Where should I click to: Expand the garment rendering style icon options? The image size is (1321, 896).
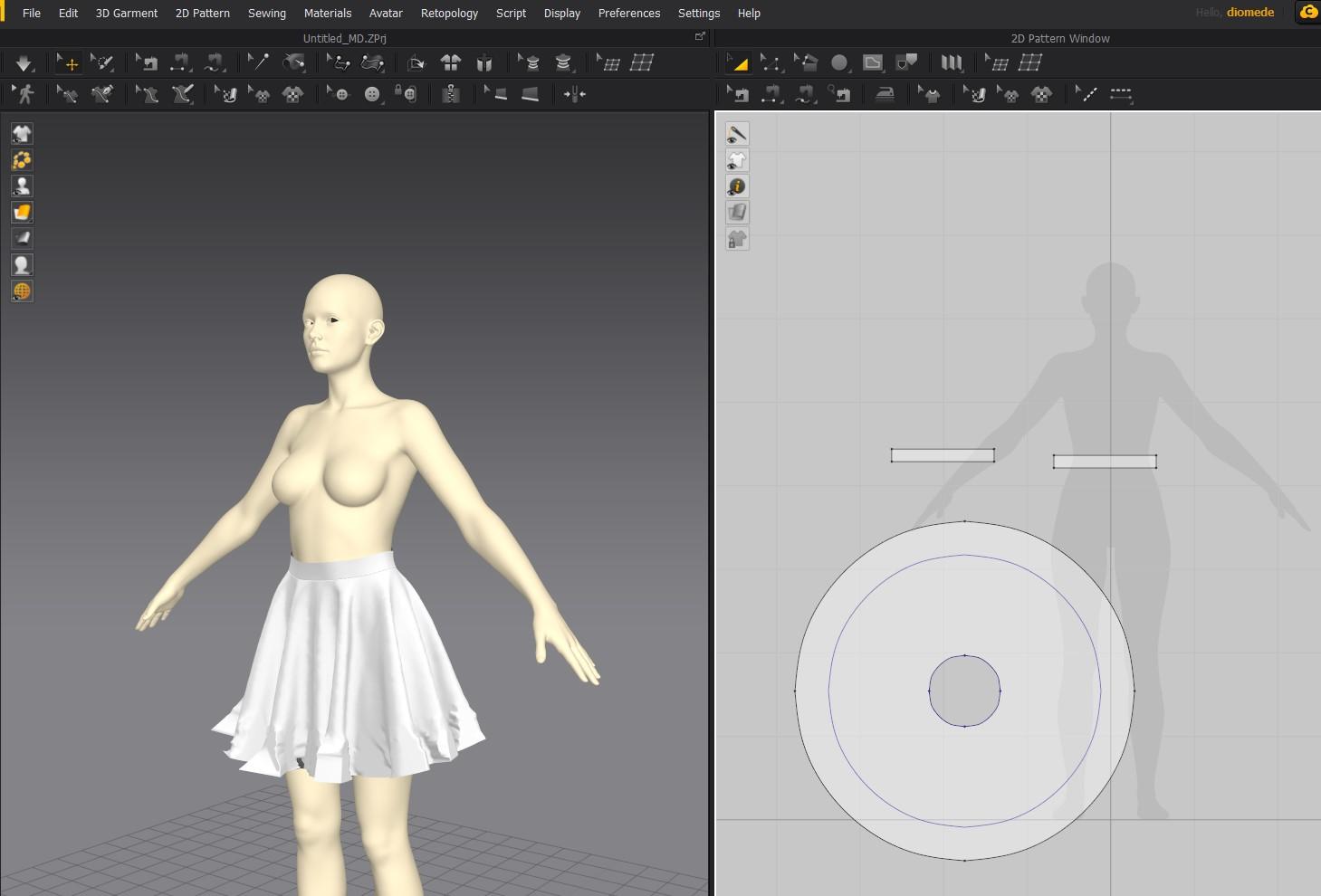pos(22,213)
